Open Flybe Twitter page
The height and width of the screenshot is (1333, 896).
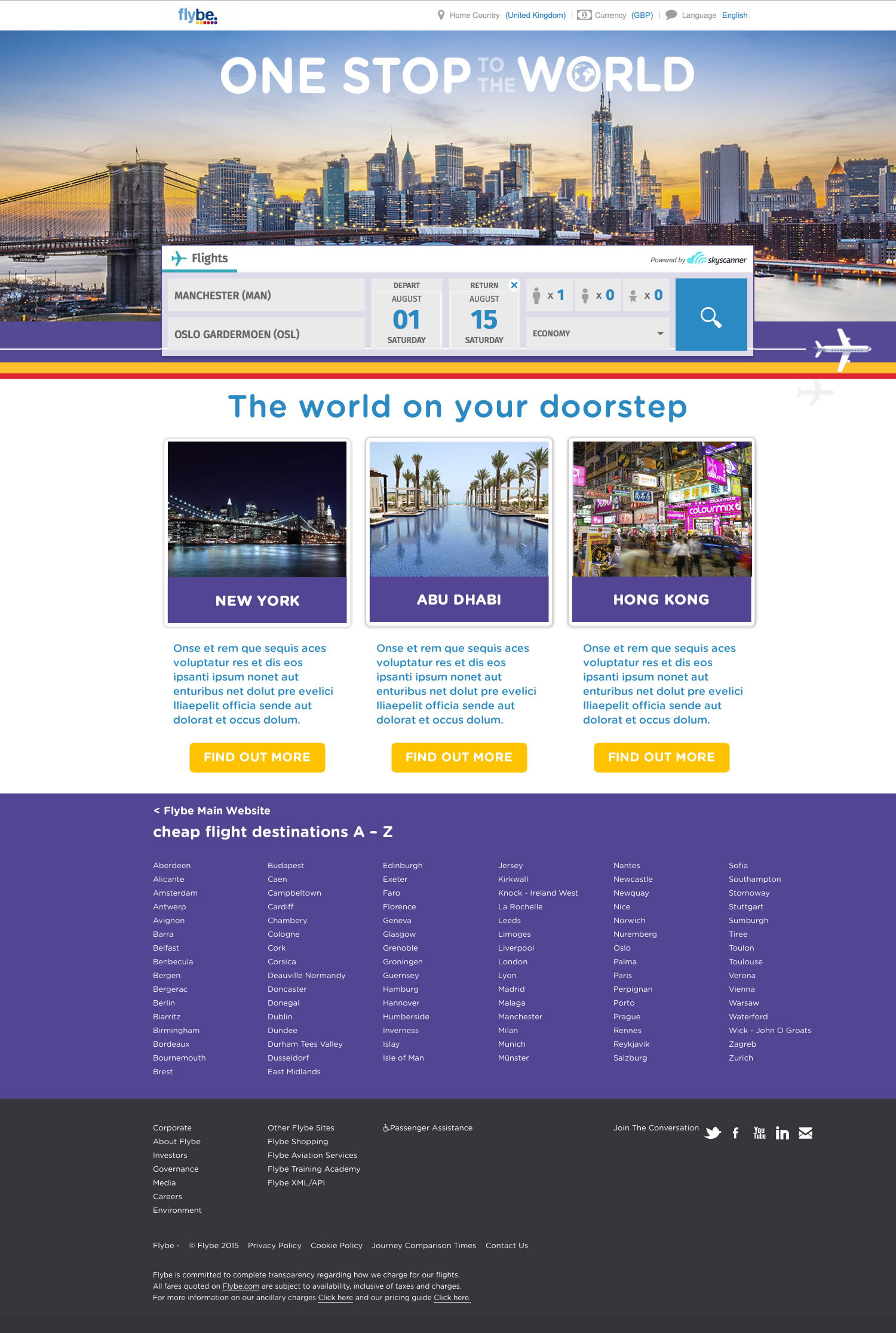tap(712, 1133)
